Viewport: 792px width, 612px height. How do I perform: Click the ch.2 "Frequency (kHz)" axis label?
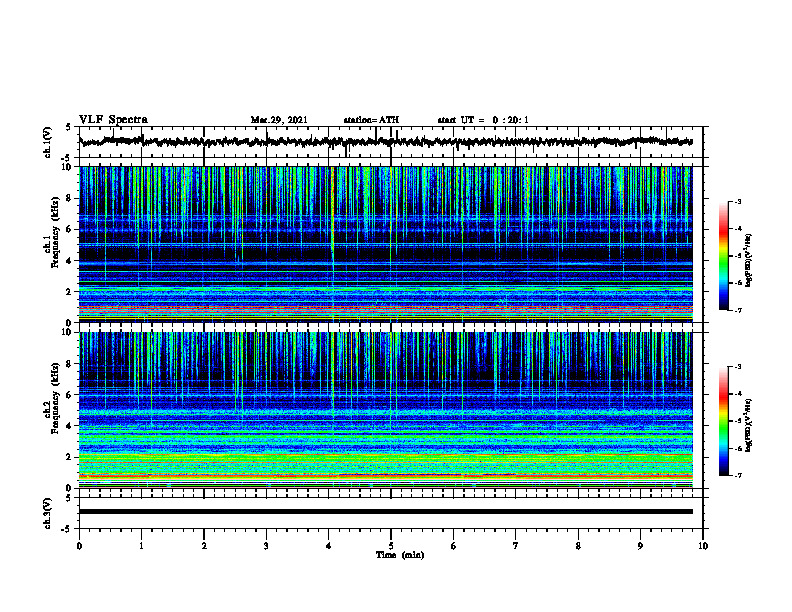(x=56, y=398)
